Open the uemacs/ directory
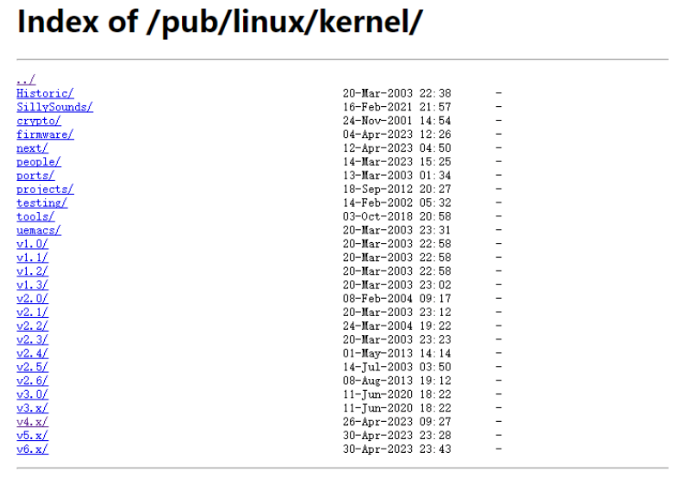This screenshot has width=692, height=481. (x=38, y=230)
